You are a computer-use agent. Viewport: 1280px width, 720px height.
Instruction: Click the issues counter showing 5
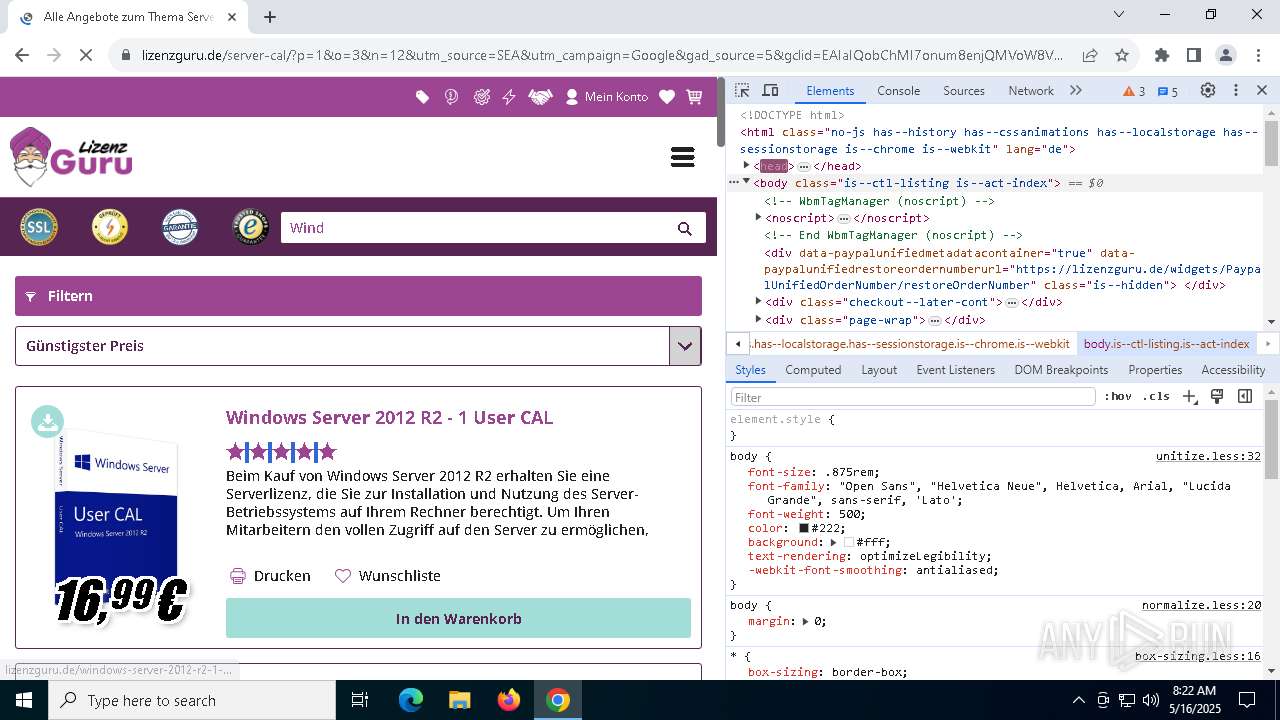tap(1168, 91)
